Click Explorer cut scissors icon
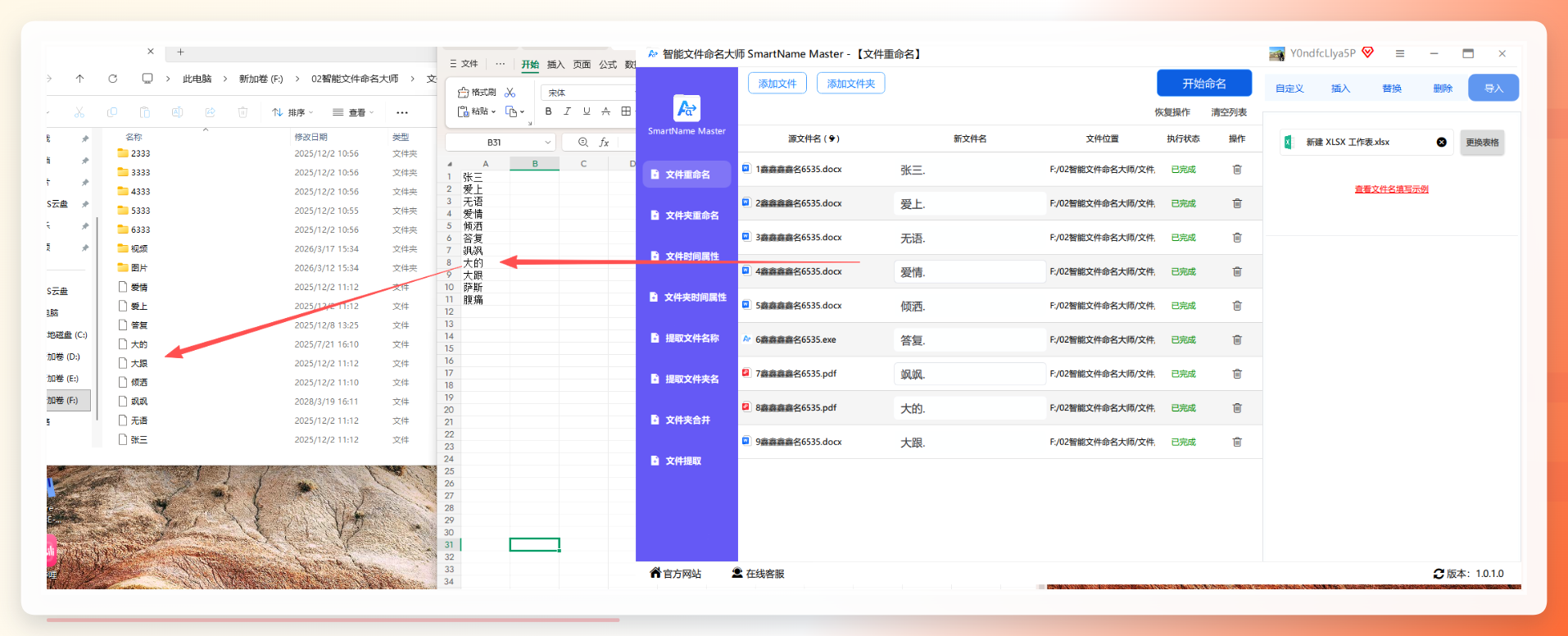The height and width of the screenshot is (636, 1568). (x=79, y=112)
